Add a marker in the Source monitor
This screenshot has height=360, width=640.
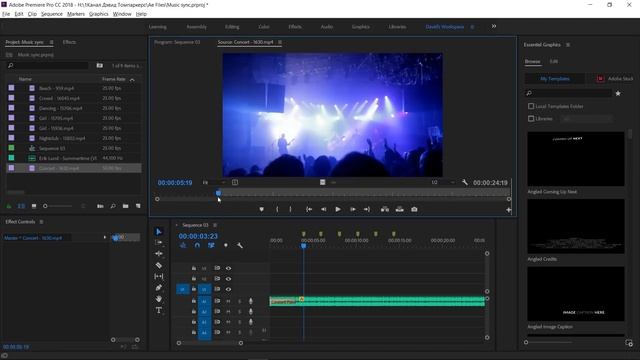click(x=262, y=209)
